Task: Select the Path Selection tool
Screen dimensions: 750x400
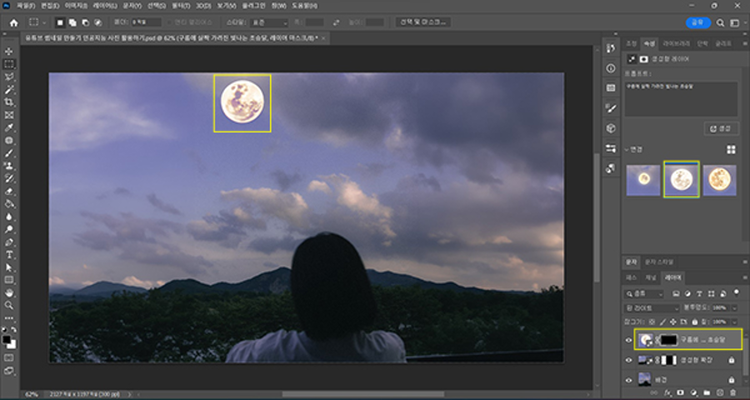Action: (x=9, y=267)
